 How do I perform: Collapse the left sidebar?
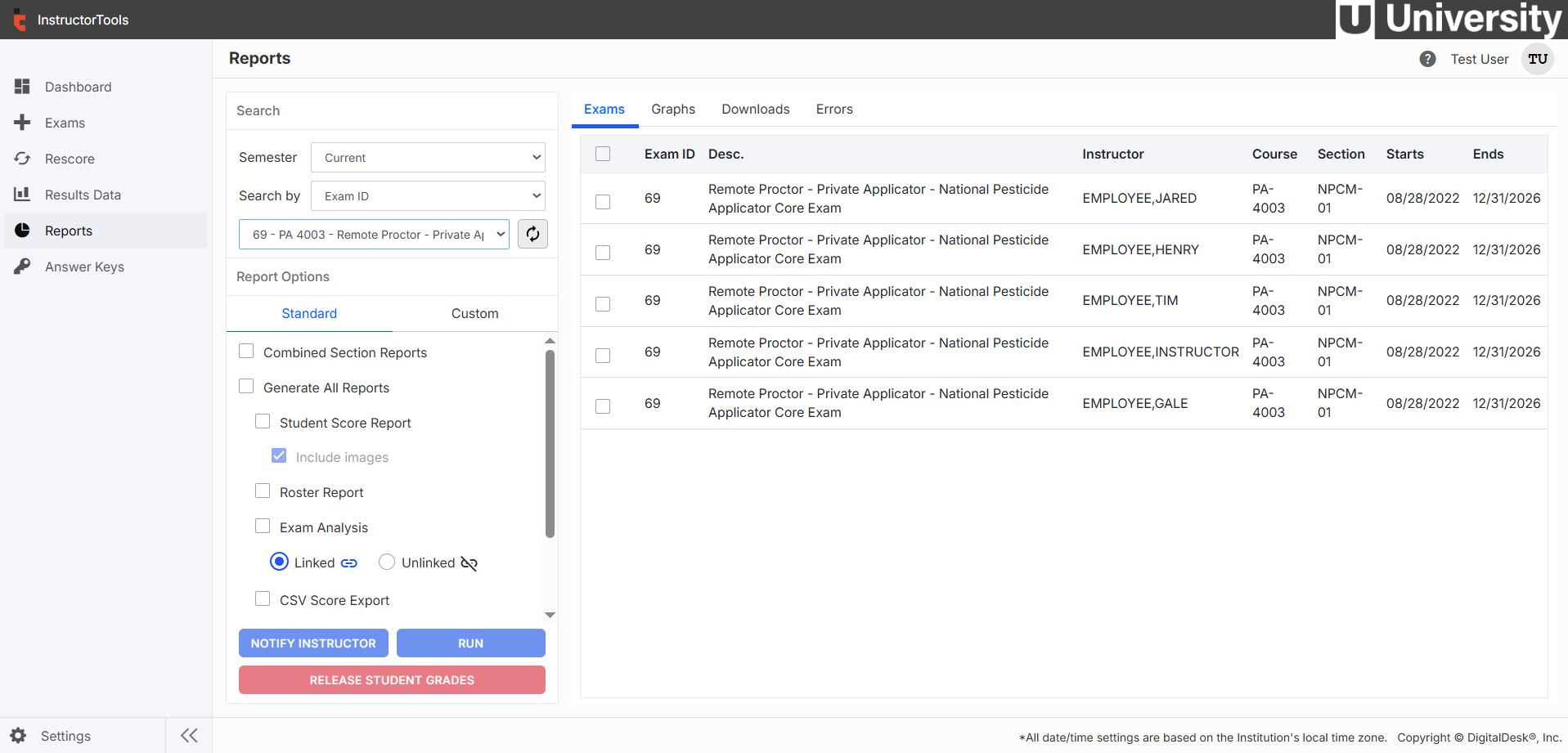(188, 735)
